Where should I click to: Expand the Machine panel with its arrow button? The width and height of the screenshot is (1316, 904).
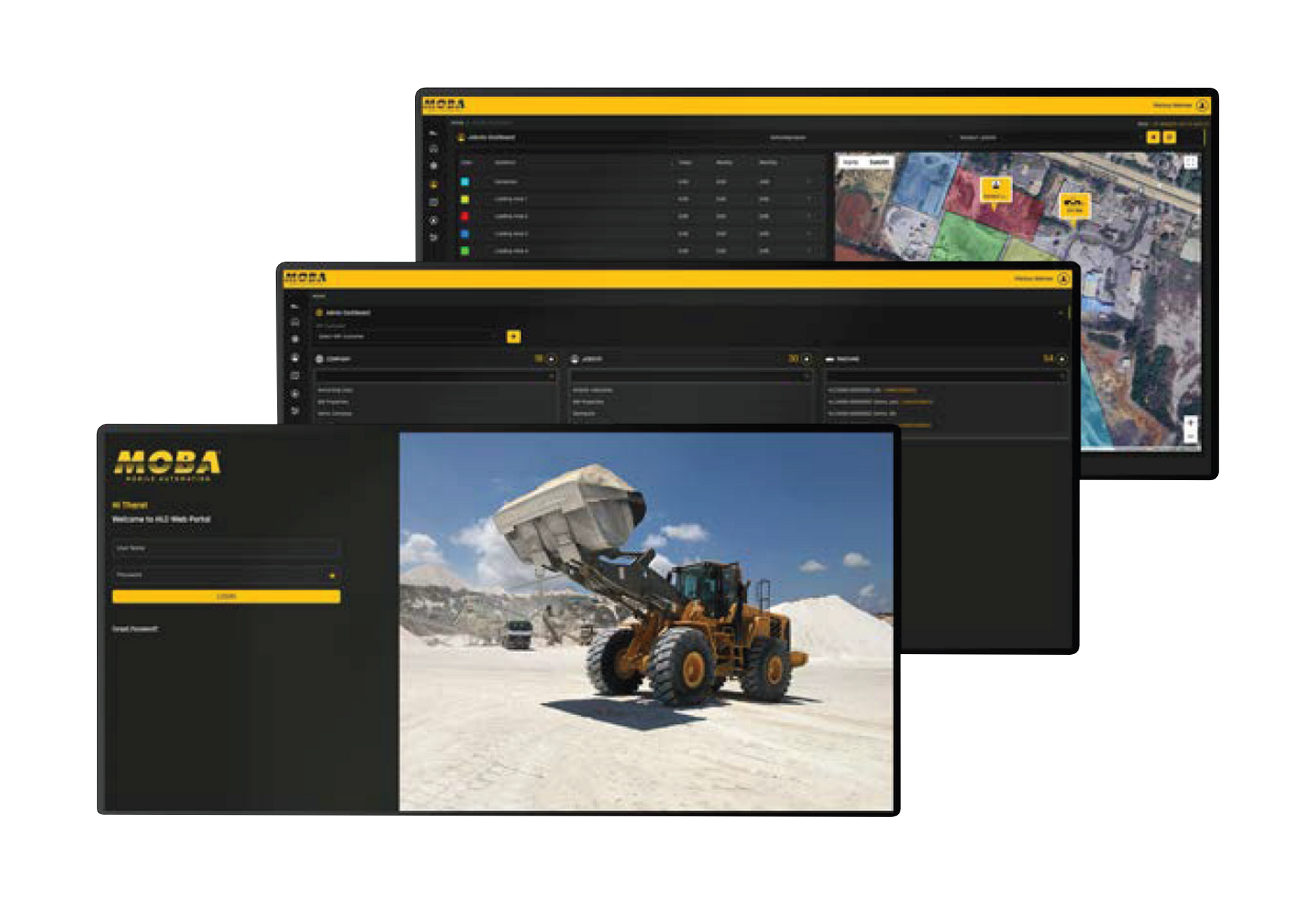tap(1062, 359)
